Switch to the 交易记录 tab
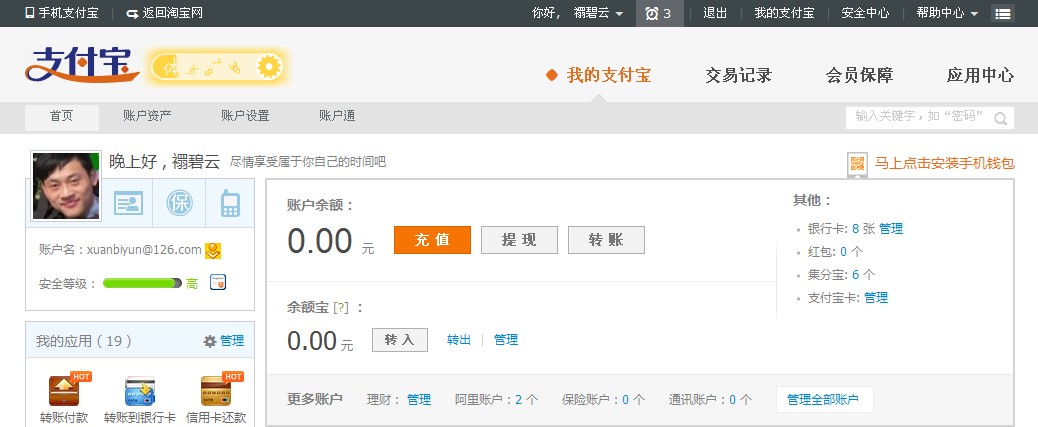The width and height of the screenshot is (1038, 427). coord(738,75)
